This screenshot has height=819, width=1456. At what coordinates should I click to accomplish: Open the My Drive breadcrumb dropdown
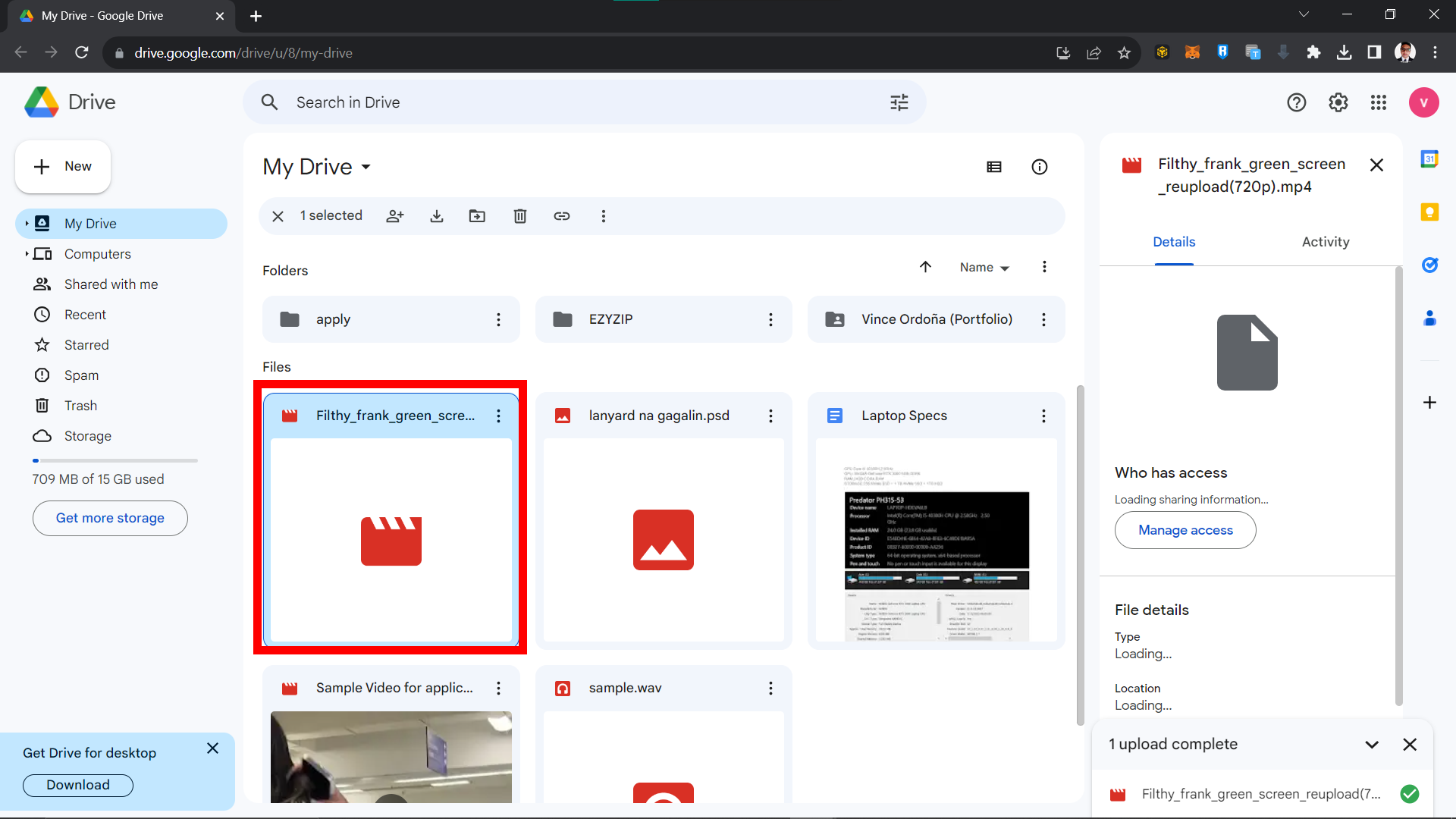point(366,167)
